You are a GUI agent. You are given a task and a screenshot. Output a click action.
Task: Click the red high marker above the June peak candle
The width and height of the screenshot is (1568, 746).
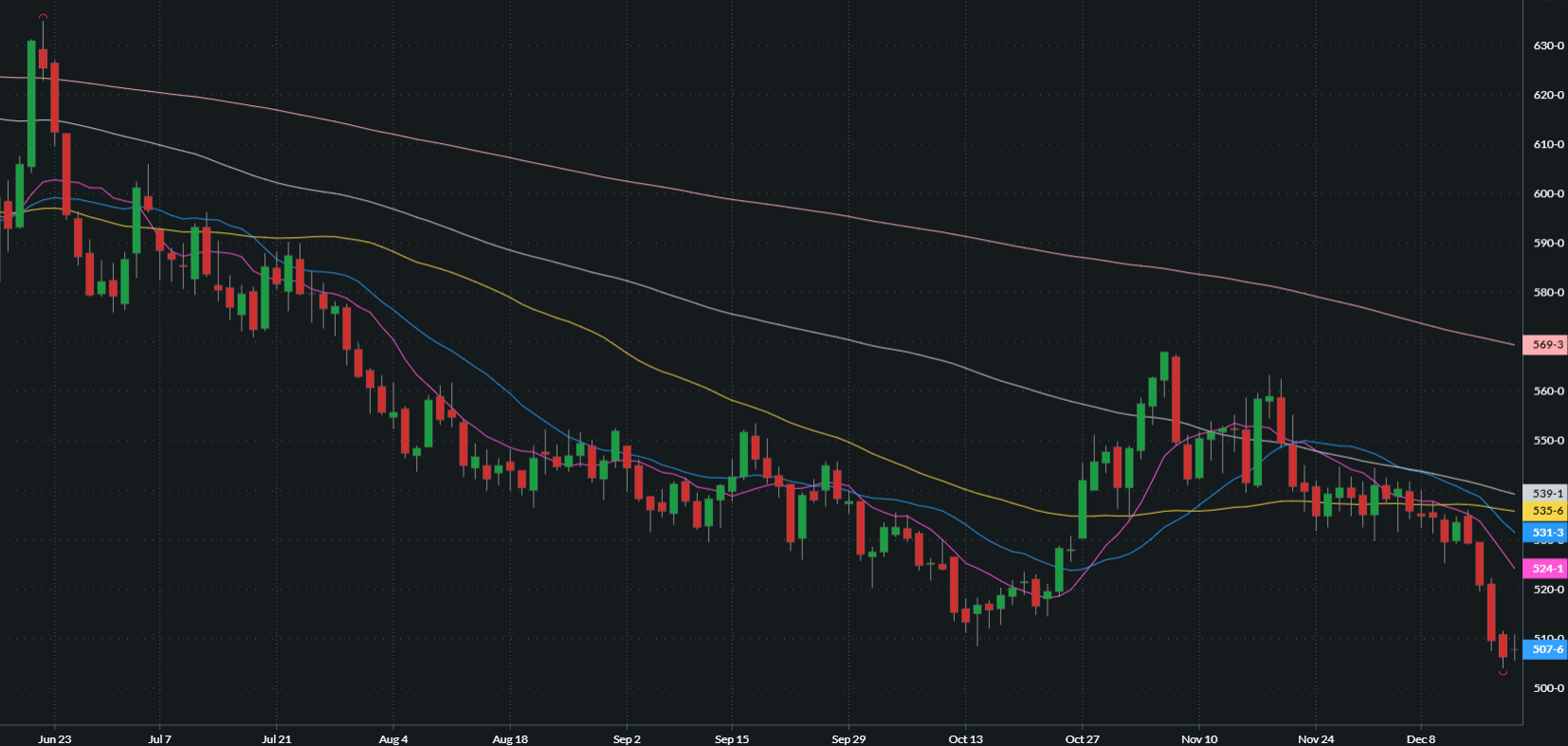point(43,16)
